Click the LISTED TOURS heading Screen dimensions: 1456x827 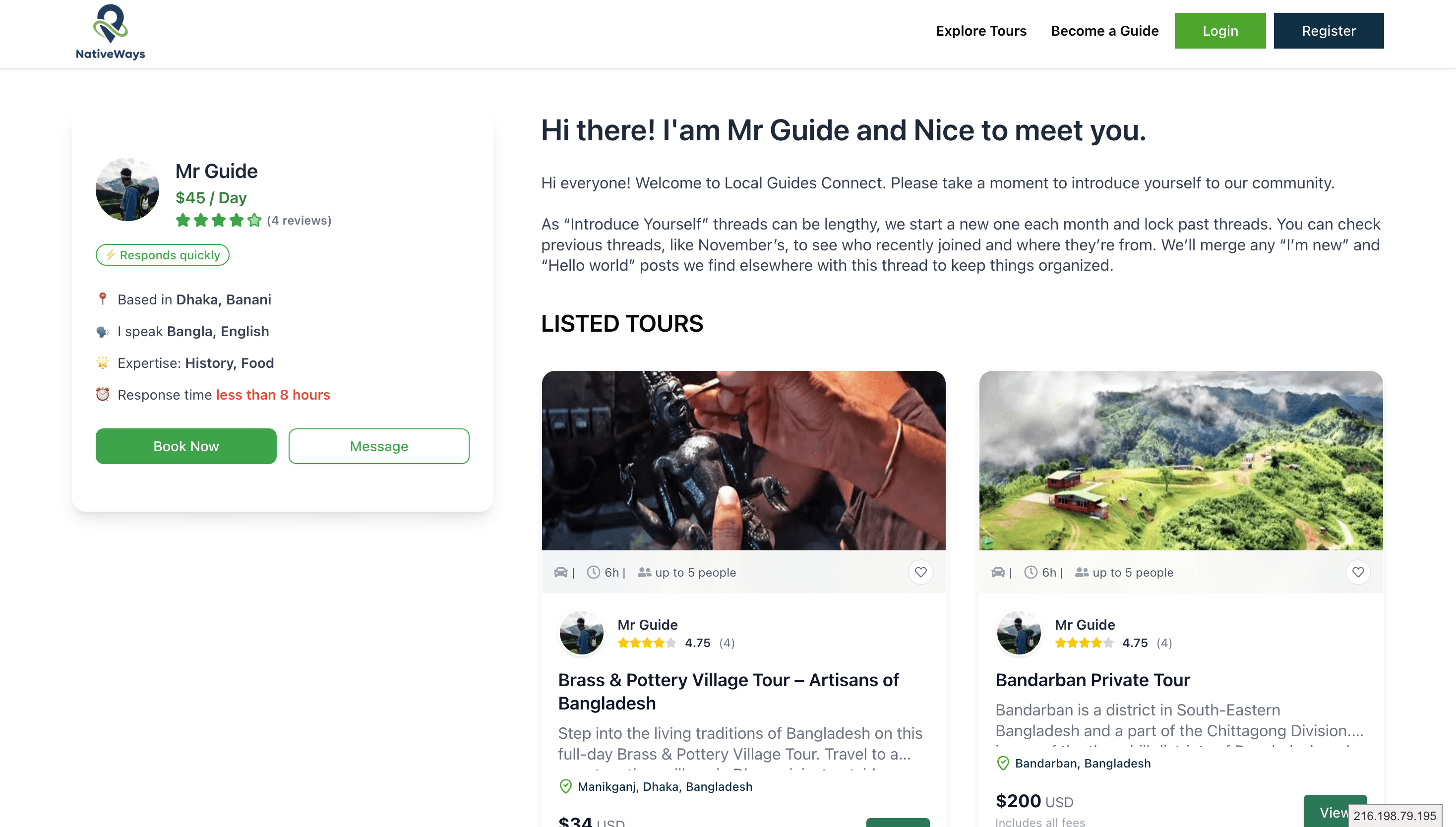pyautogui.click(x=622, y=323)
